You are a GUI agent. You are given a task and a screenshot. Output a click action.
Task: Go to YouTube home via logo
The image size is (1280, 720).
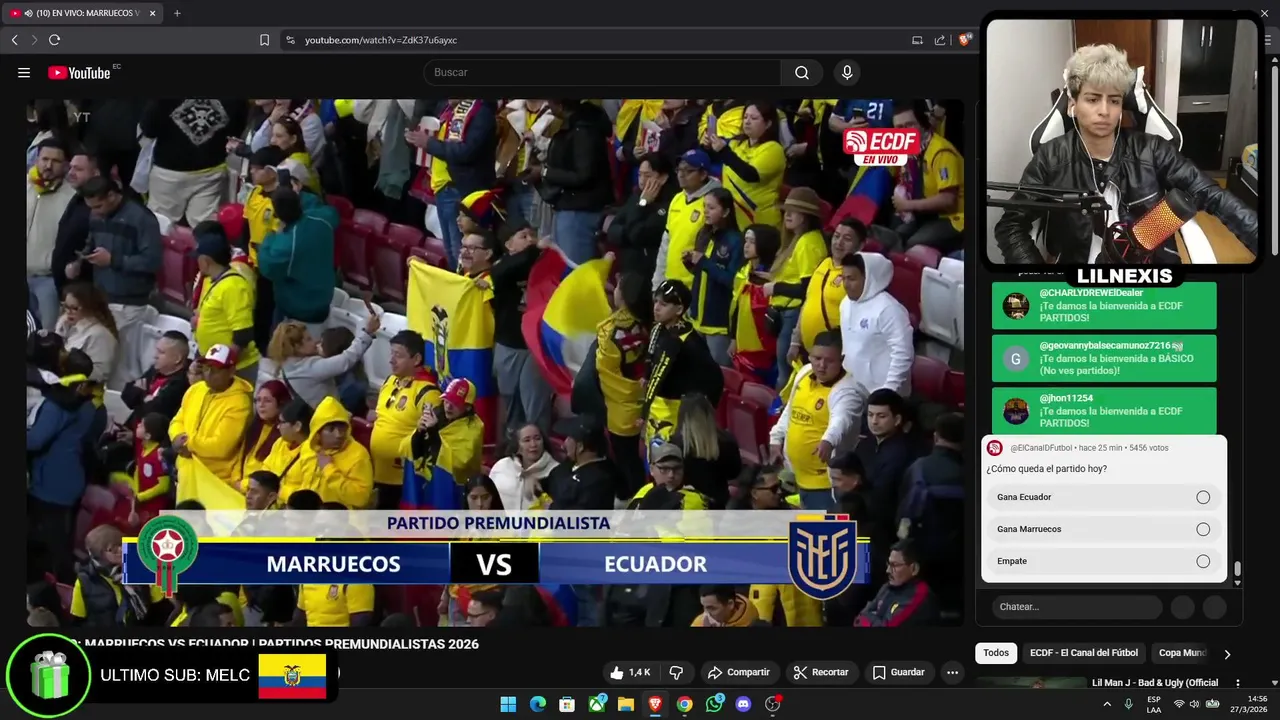[80, 72]
